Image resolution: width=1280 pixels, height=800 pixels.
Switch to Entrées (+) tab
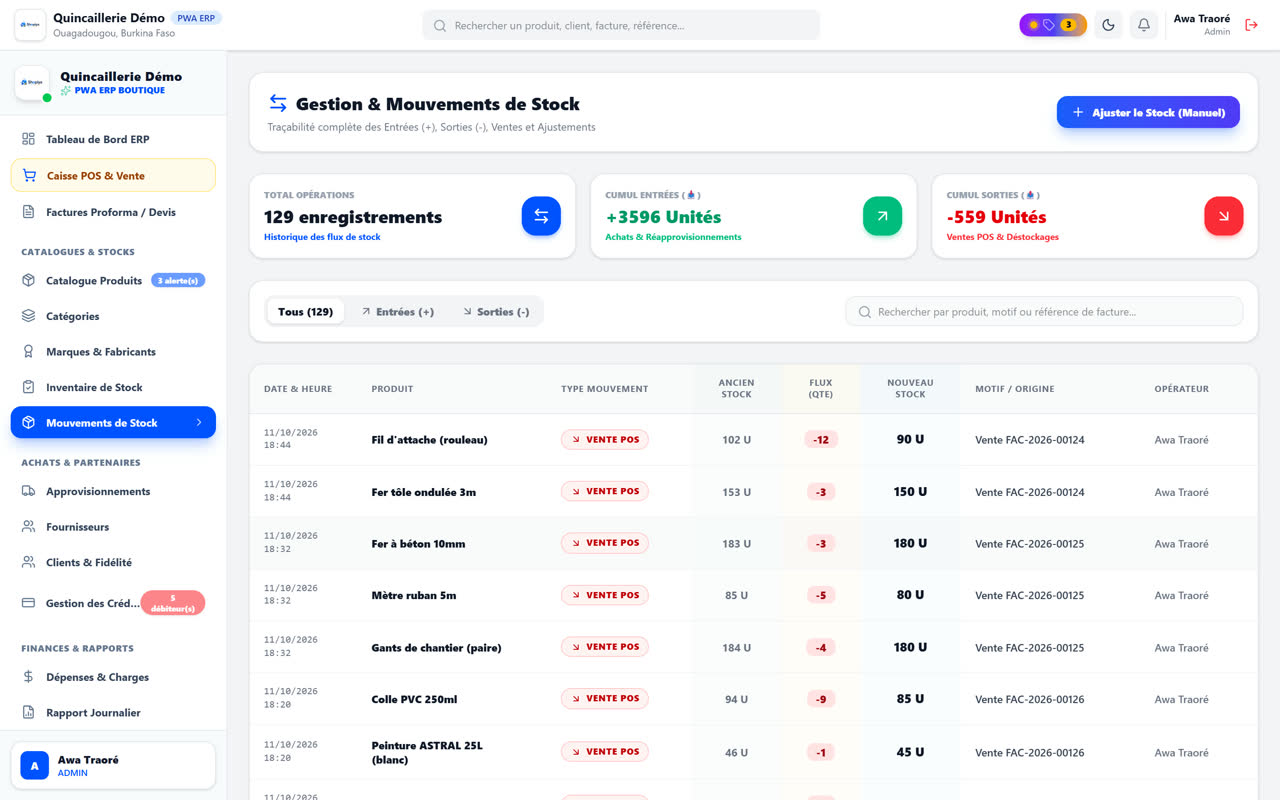point(398,312)
